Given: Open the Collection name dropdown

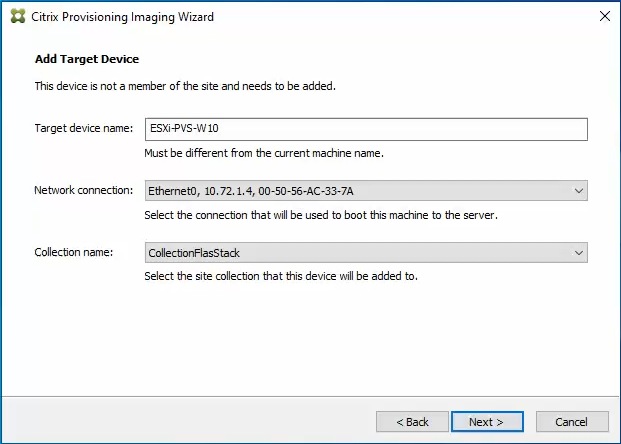Looking at the screenshot, I should click(366, 253).
